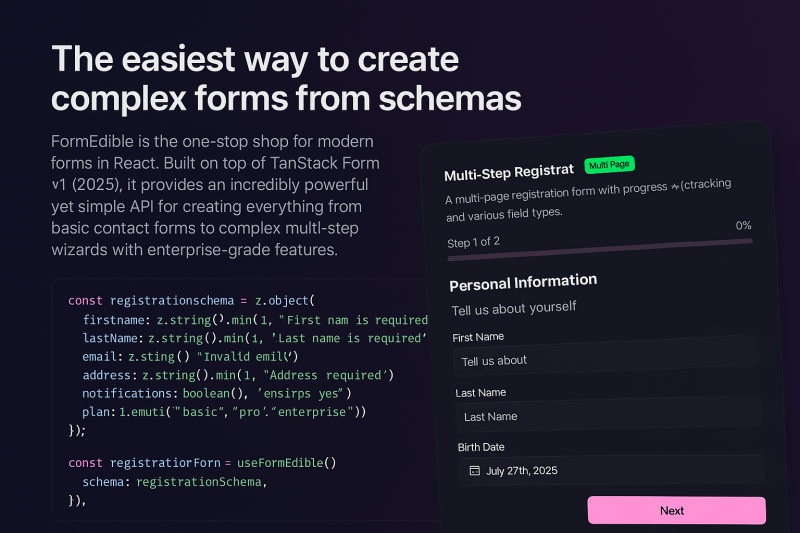The image size is (800, 533).
Task: Focus the First Name input field
Action: (x=606, y=357)
